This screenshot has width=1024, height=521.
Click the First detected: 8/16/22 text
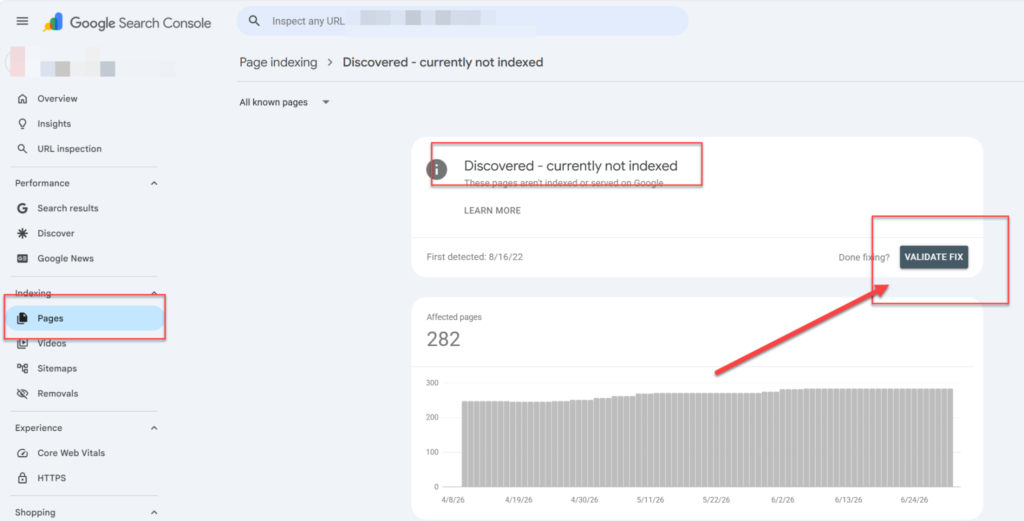click(x=475, y=257)
